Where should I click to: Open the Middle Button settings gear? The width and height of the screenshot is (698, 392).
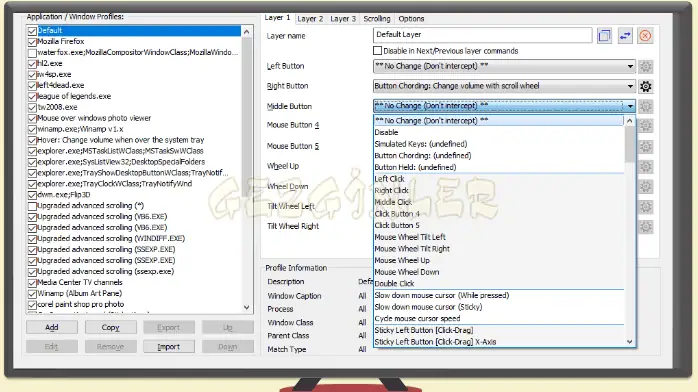(x=645, y=106)
